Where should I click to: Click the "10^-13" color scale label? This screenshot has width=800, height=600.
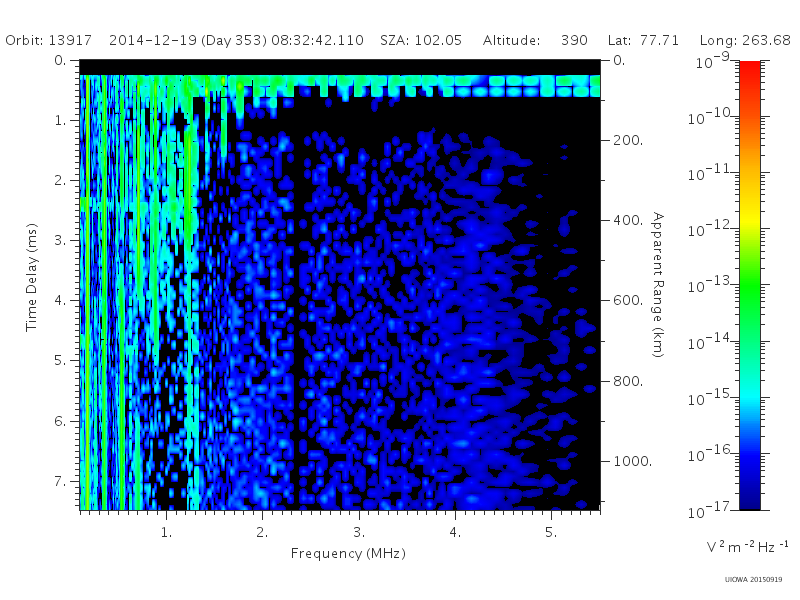[711, 285]
